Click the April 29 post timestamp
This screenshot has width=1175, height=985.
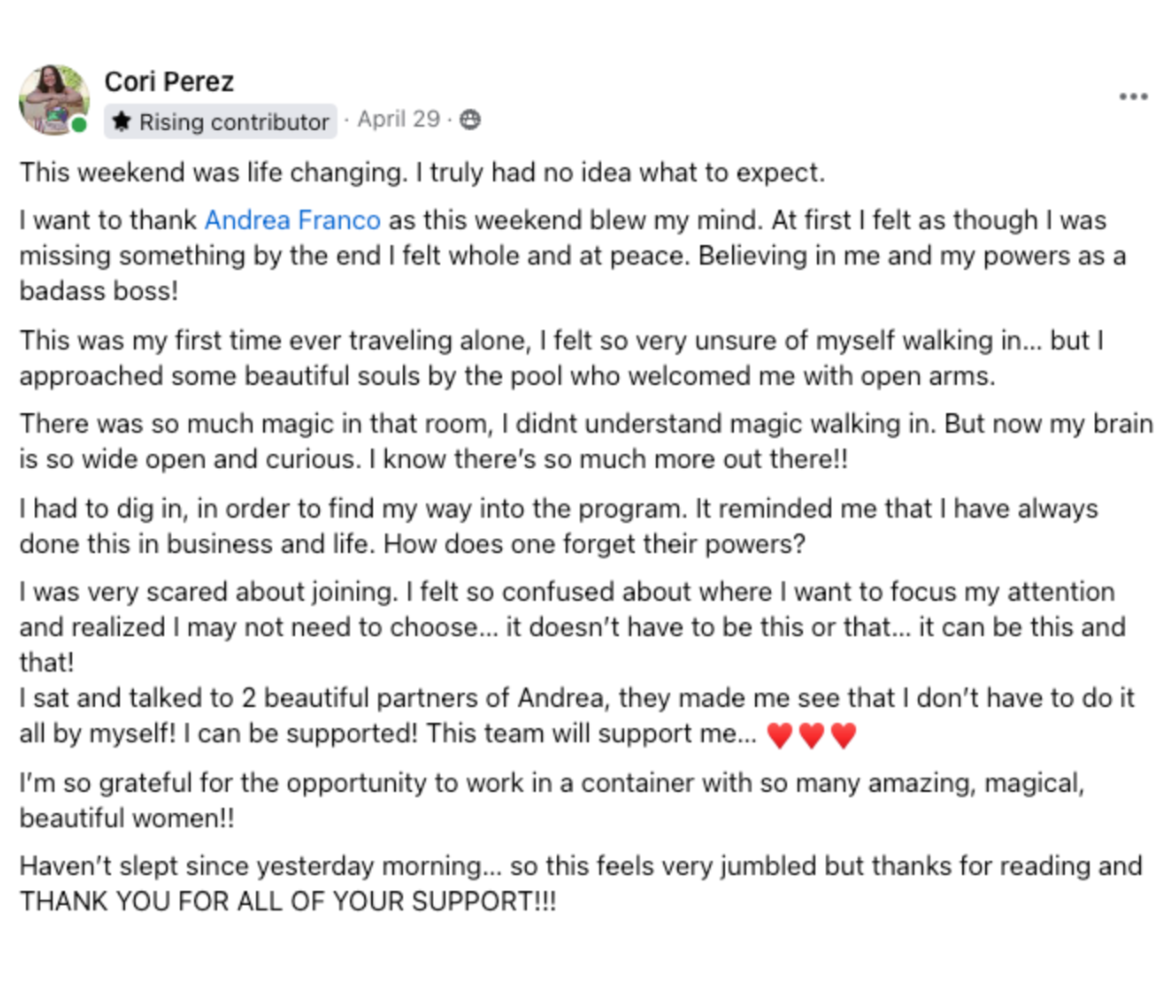pyautogui.click(x=398, y=119)
